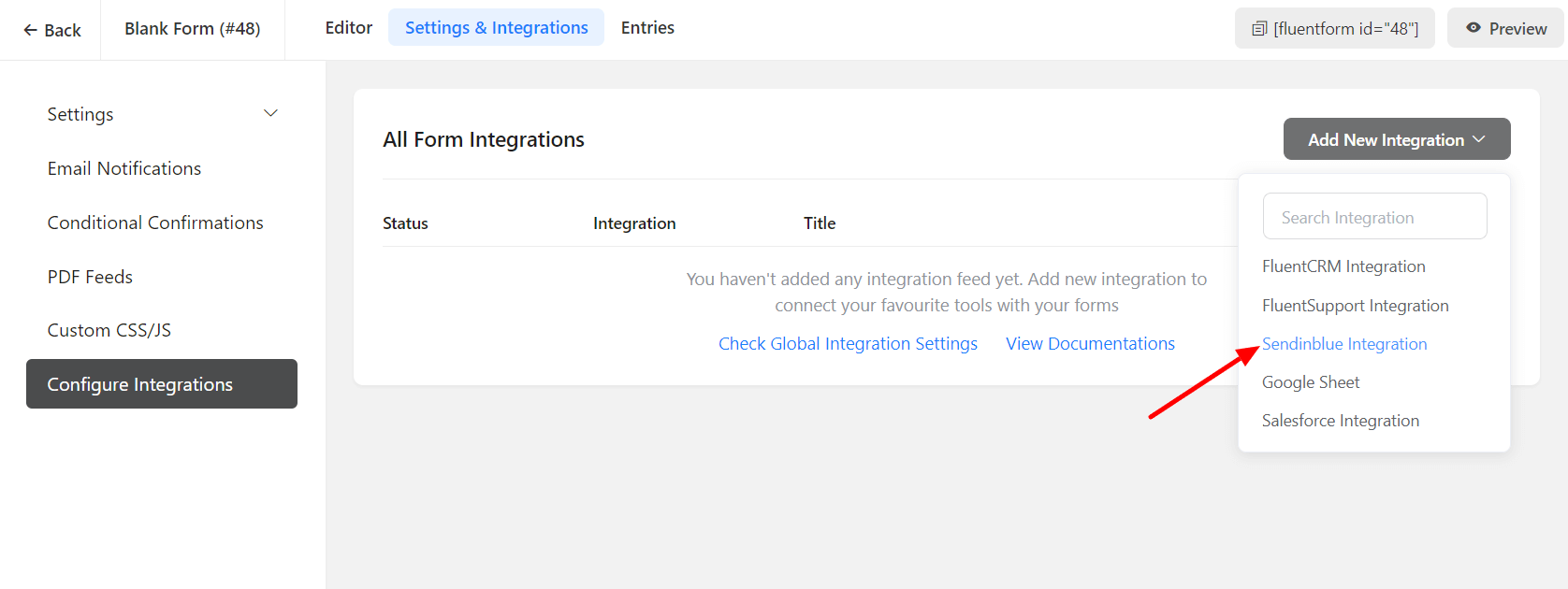The image size is (1568, 589).
Task: Copy the fluentform id="48" shortcode
Action: pyautogui.click(x=1334, y=29)
